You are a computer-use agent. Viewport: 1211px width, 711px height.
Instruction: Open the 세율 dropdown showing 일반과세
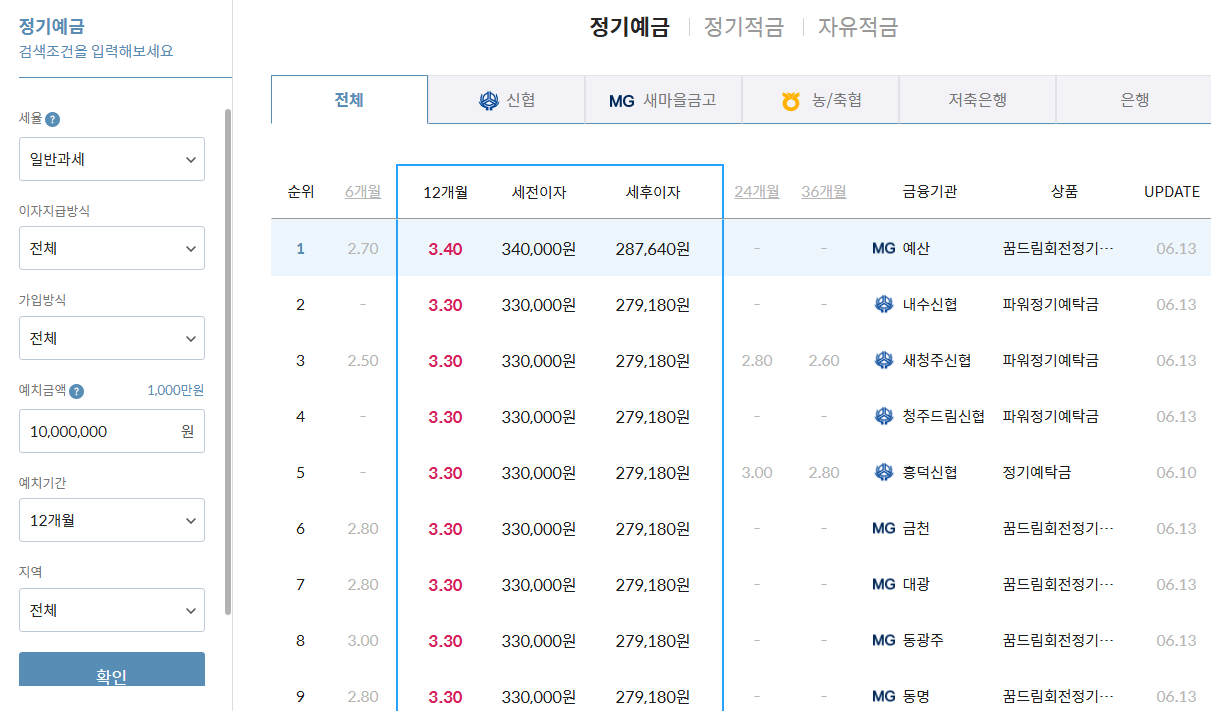(112, 159)
